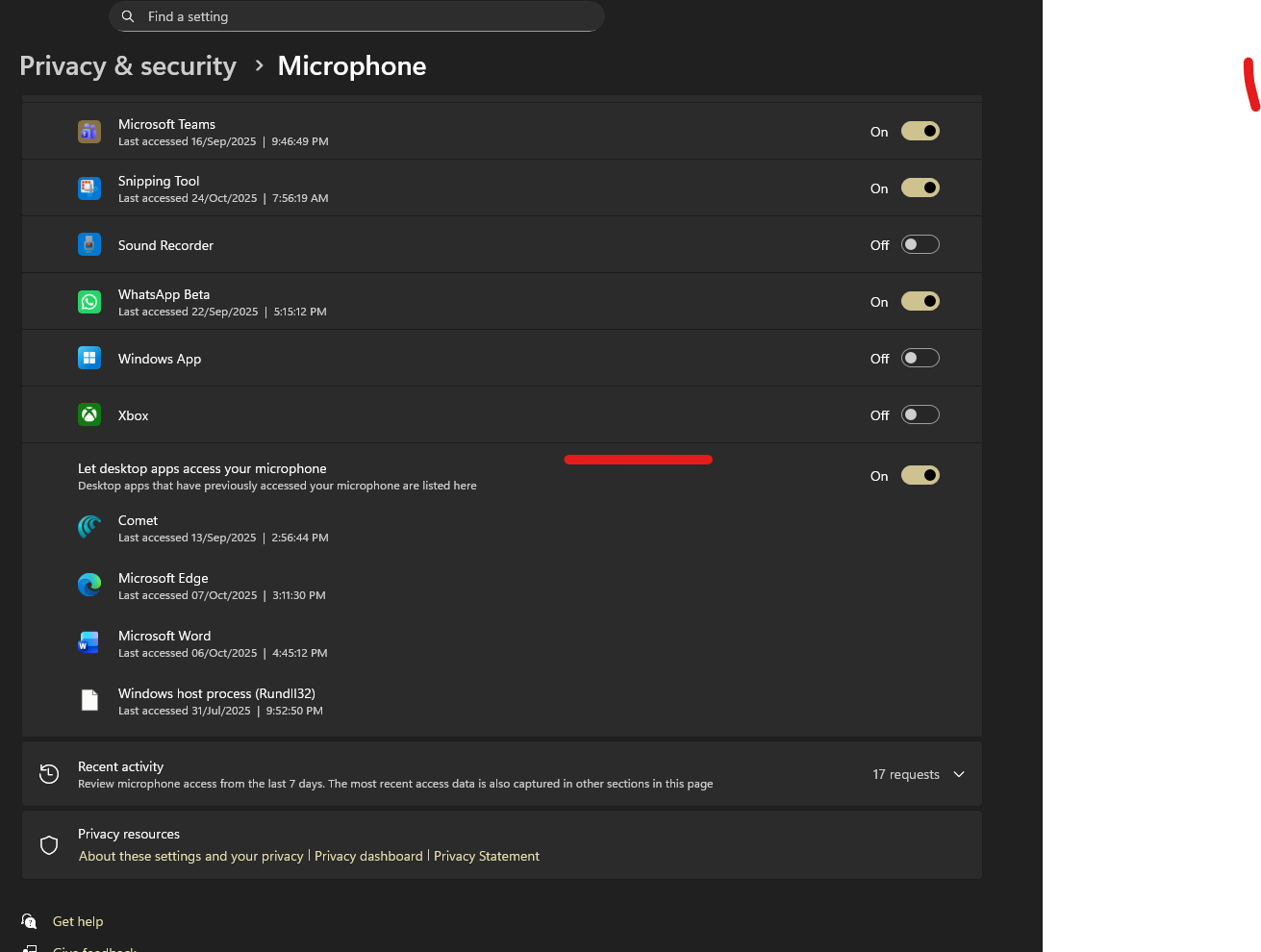Click the Privacy resources shield icon

(x=49, y=845)
